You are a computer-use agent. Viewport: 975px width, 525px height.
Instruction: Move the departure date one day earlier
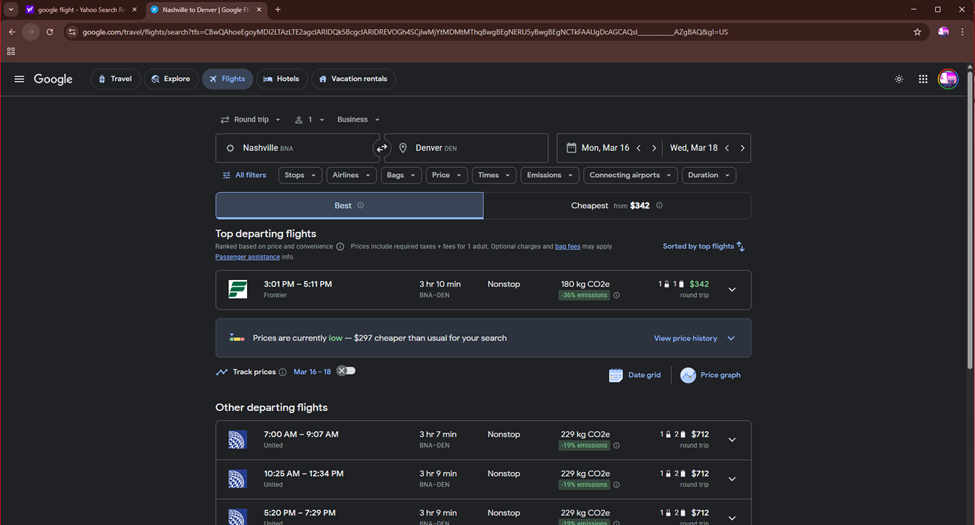(x=639, y=148)
